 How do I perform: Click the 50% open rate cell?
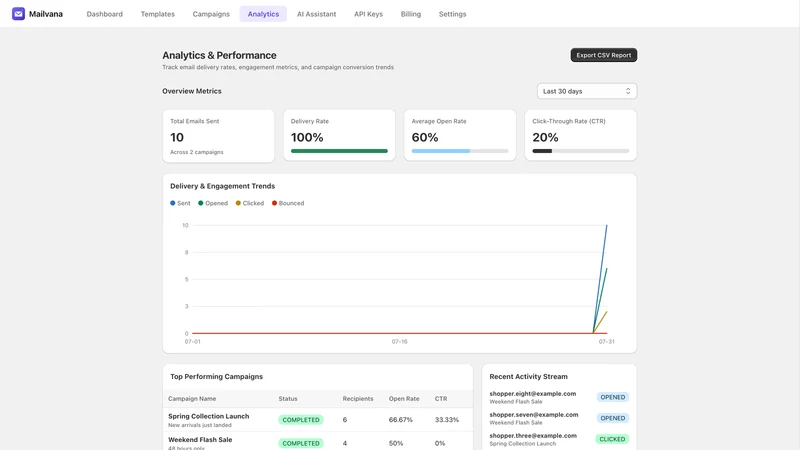coord(395,443)
